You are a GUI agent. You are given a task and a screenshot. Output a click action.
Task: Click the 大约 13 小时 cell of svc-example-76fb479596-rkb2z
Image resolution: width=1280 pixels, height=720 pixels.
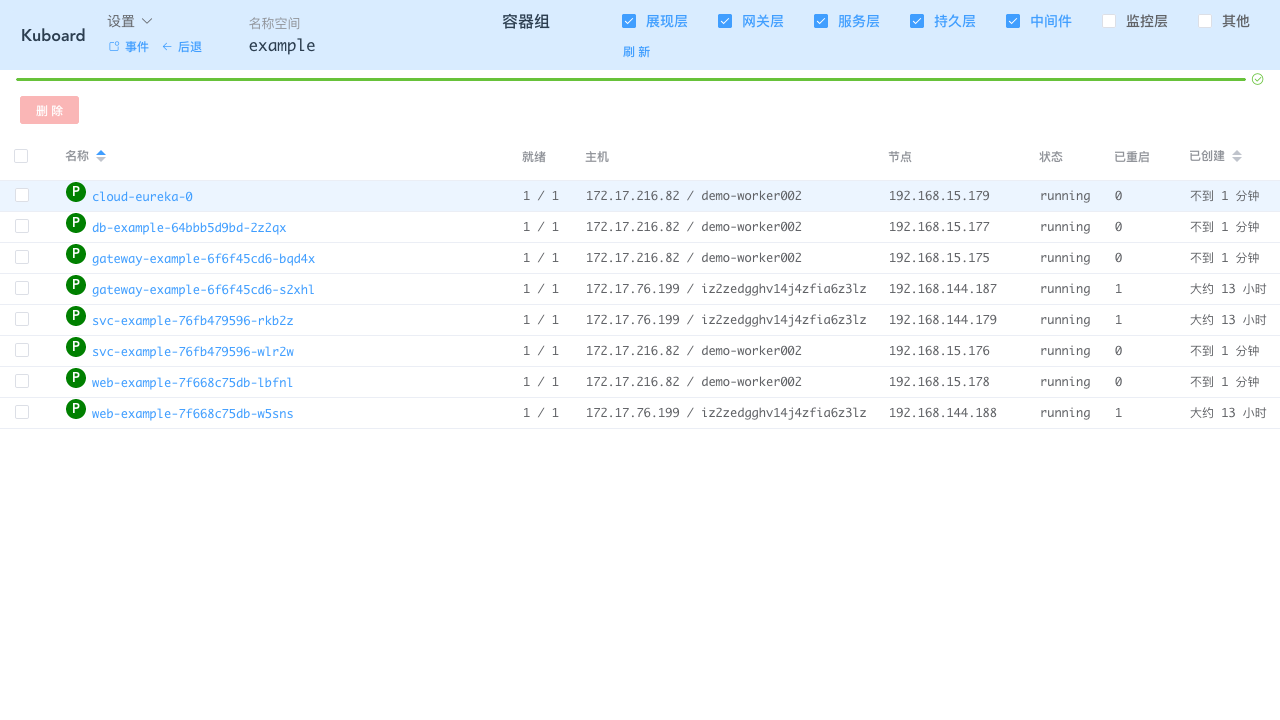coord(1228,320)
